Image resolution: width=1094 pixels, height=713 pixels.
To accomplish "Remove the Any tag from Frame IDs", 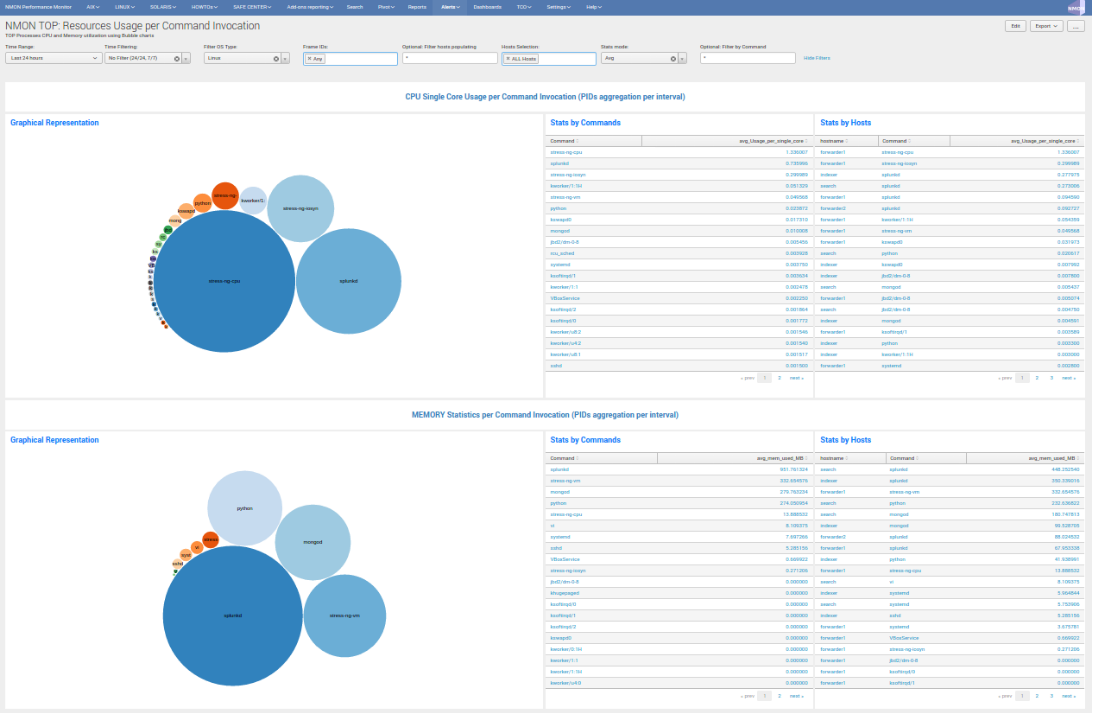I will (309, 59).
